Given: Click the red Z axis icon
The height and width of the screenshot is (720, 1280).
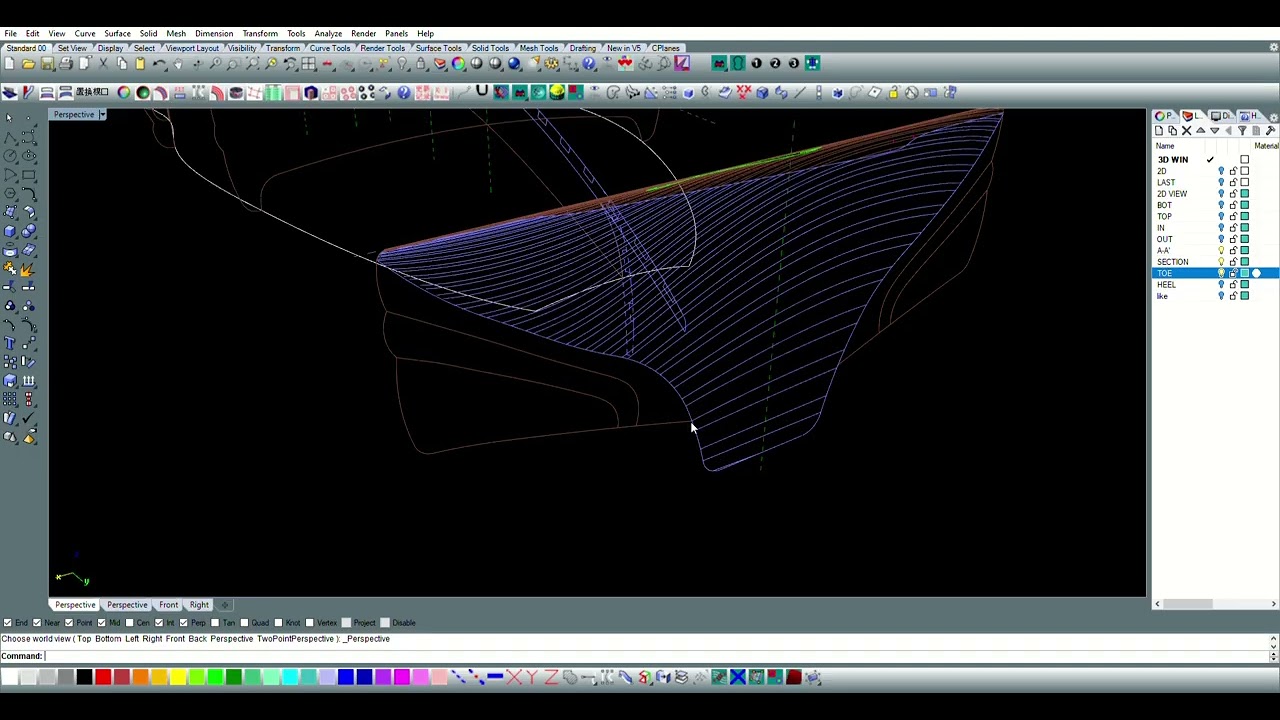Looking at the screenshot, I should (551, 677).
